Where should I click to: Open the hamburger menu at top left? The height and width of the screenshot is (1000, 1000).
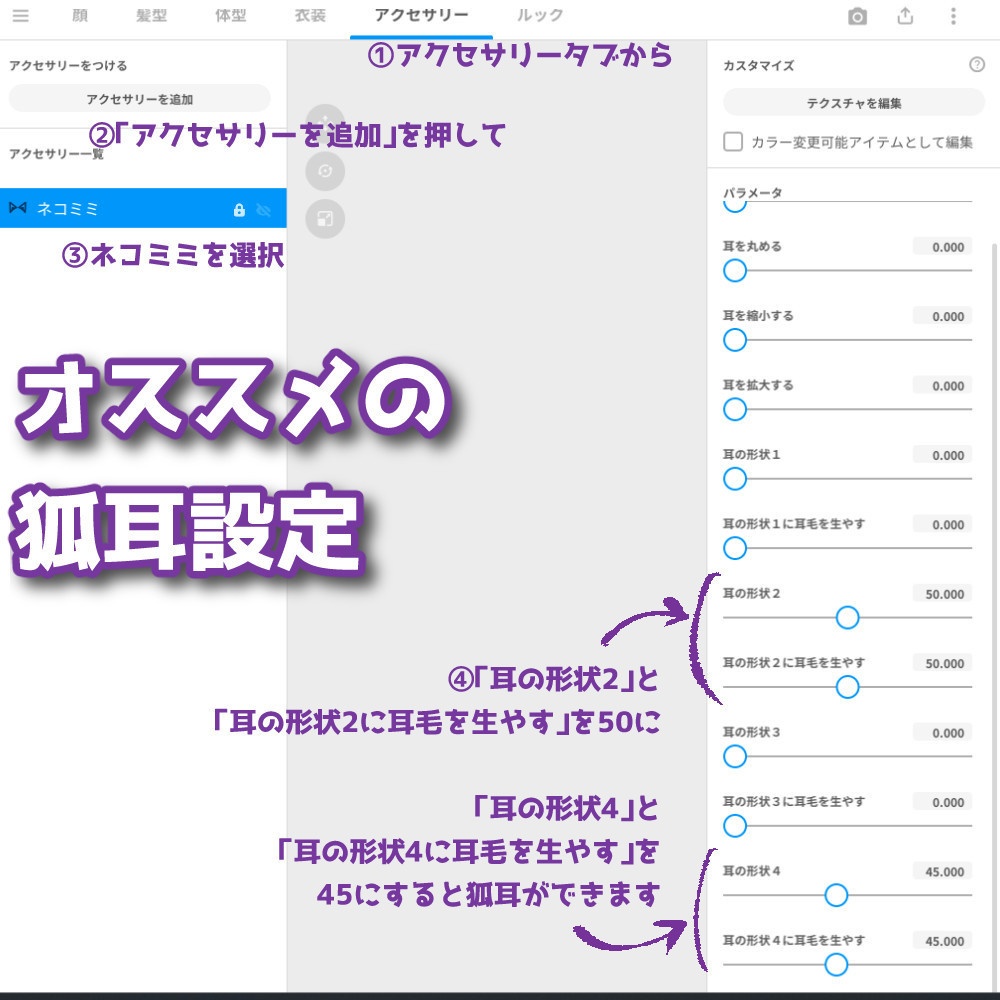tap(21, 16)
